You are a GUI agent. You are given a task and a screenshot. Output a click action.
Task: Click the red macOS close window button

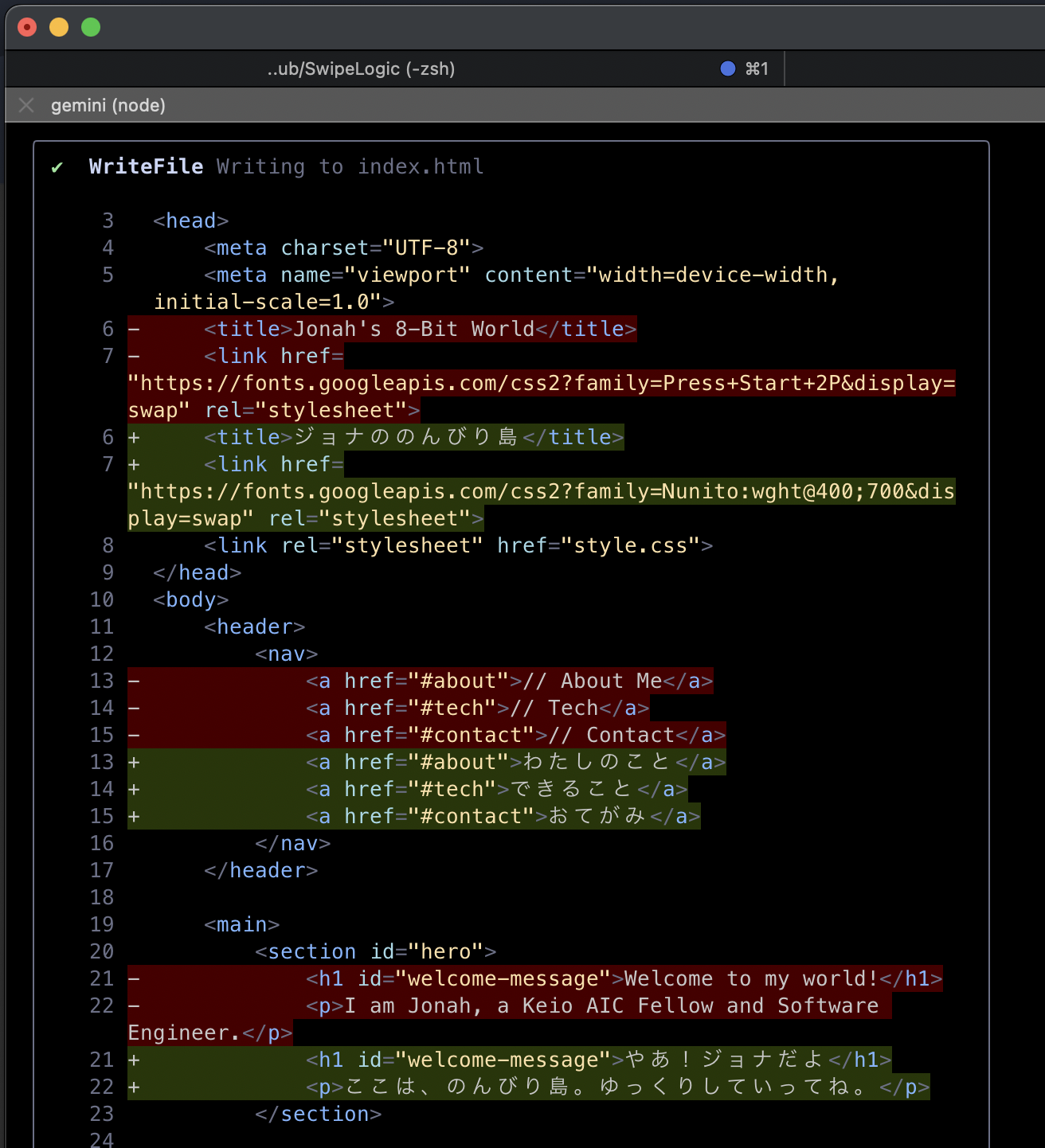pos(27,27)
